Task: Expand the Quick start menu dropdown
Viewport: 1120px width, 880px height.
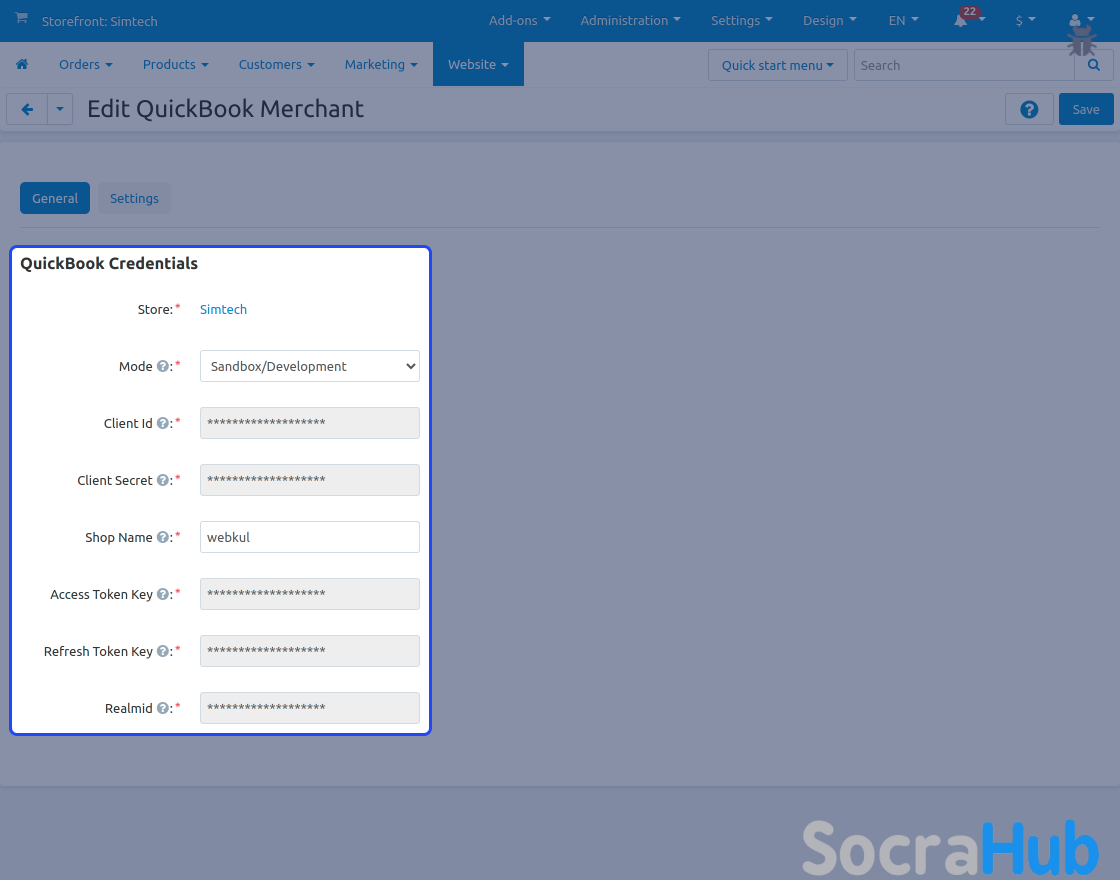Action: click(777, 65)
